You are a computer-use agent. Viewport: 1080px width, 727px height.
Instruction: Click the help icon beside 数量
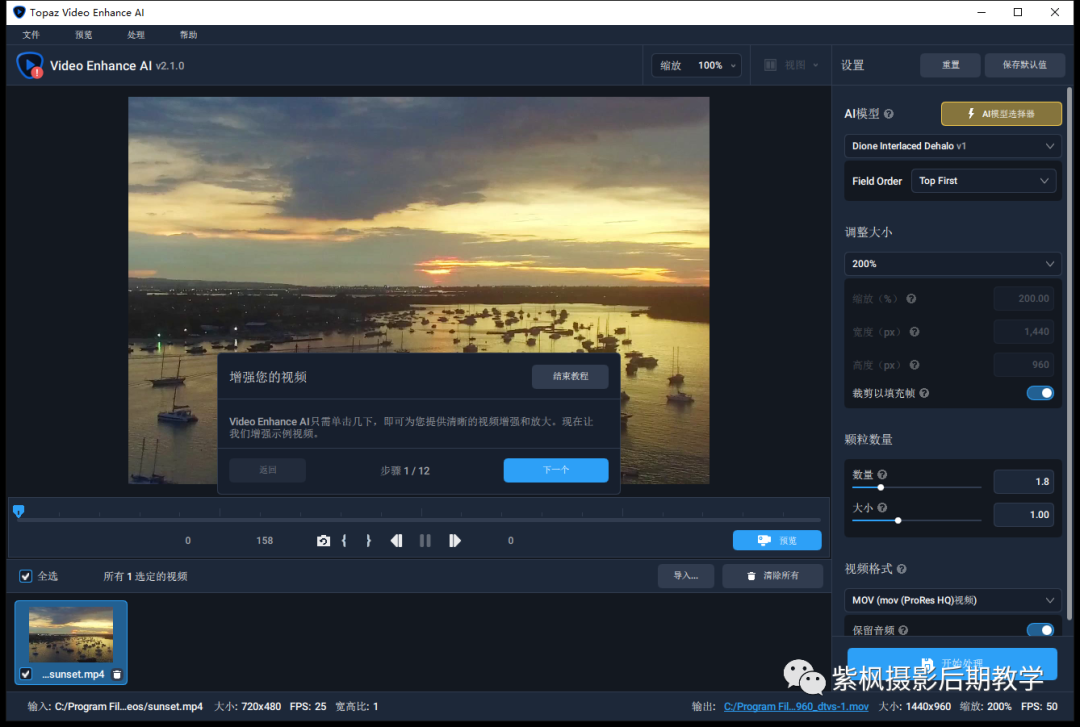[882, 475]
